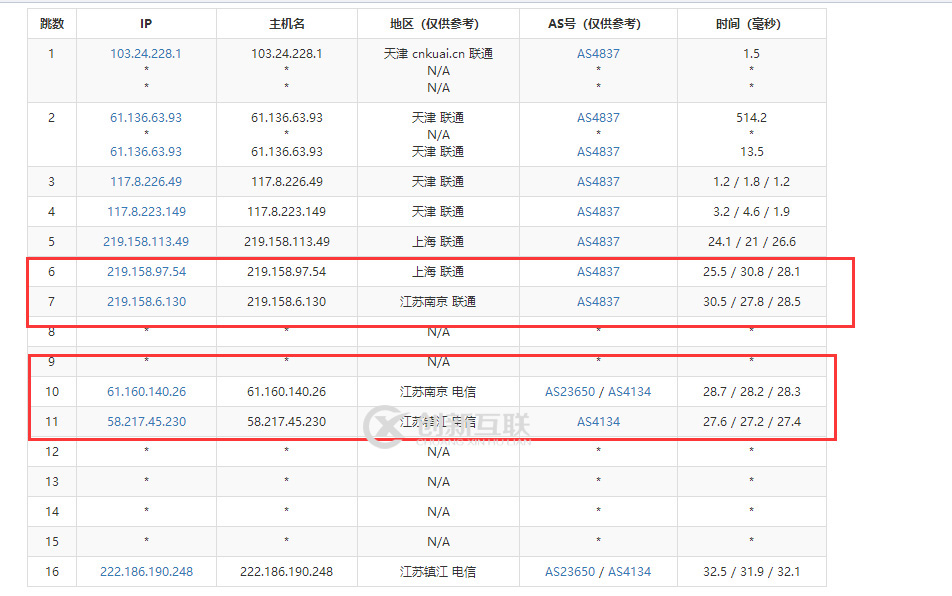Image resolution: width=952 pixels, height=596 pixels.
Task: Open IP link 222.186.190.248
Action: click(x=146, y=572)
